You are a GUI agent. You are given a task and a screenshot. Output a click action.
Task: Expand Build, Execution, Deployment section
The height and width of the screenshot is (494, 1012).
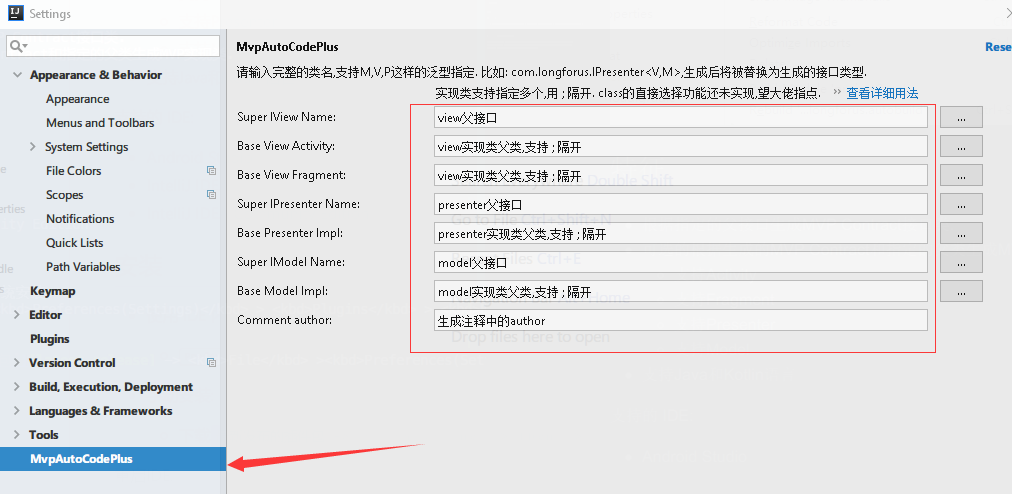(x=17, y=387)
